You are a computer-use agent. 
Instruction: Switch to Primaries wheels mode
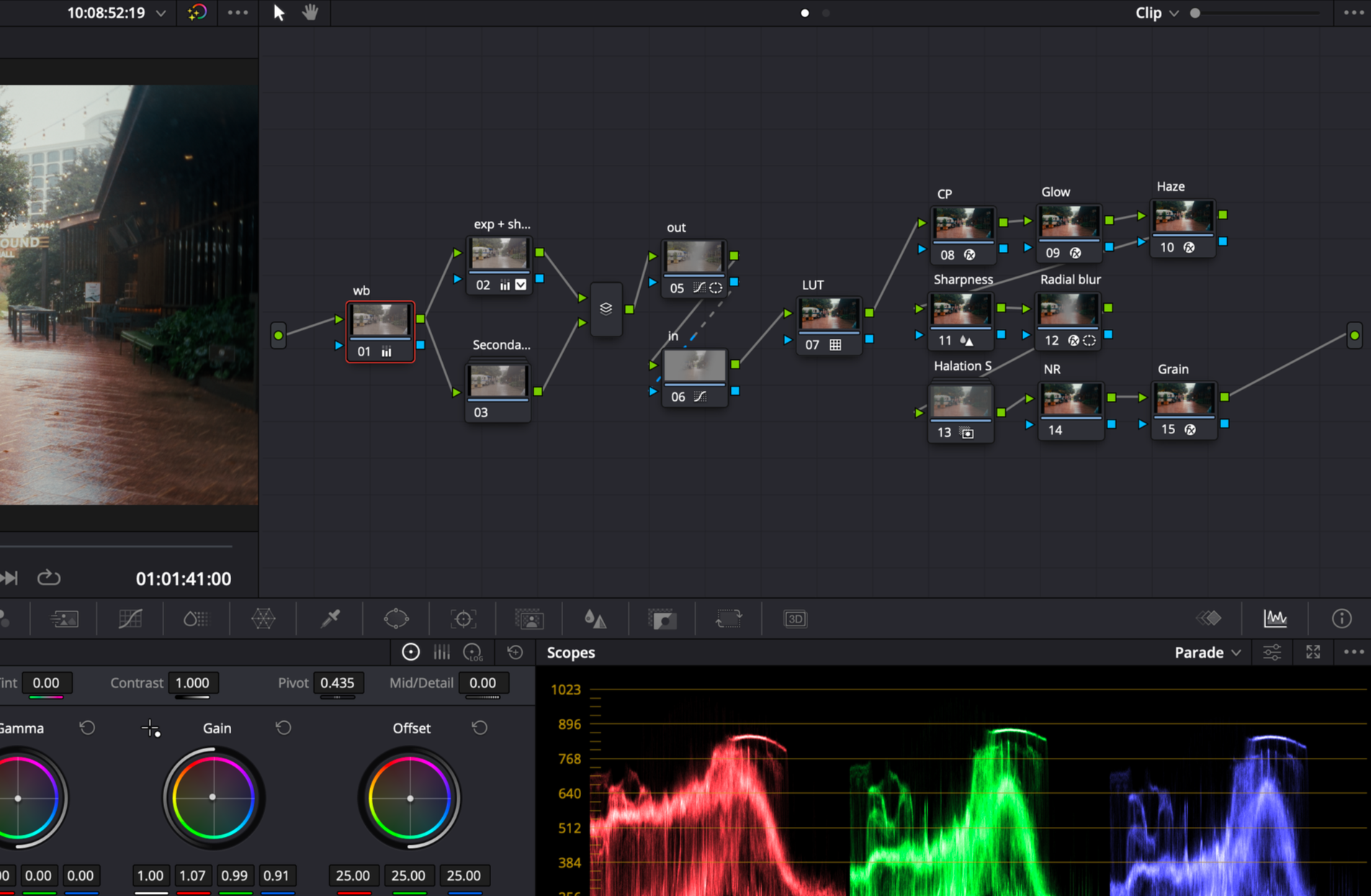tap(410, 652)
